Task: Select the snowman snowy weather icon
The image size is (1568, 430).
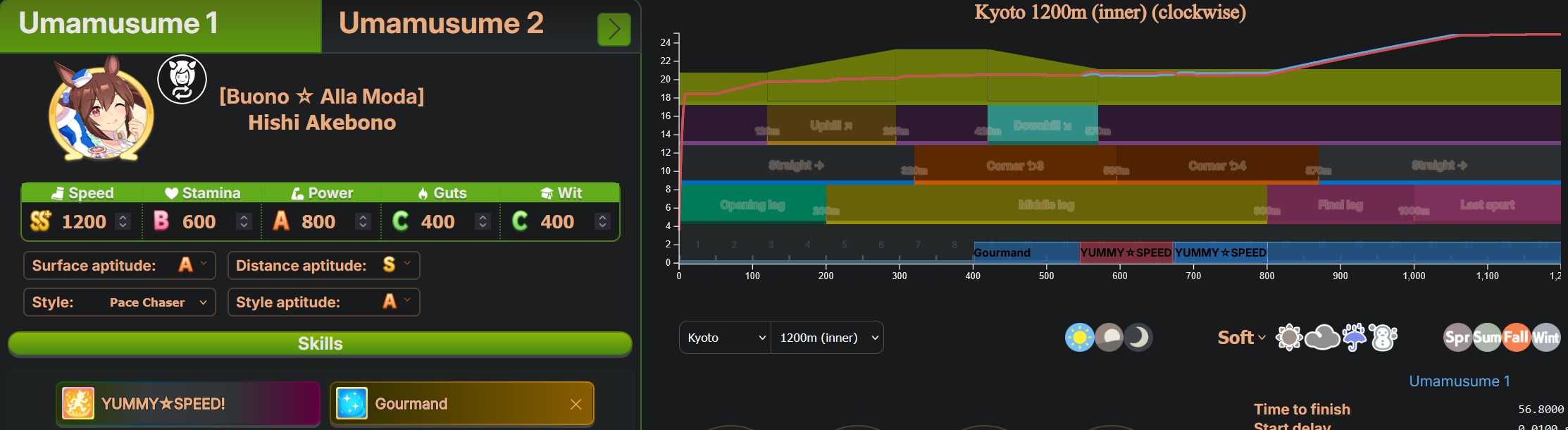Action: 1383,338
